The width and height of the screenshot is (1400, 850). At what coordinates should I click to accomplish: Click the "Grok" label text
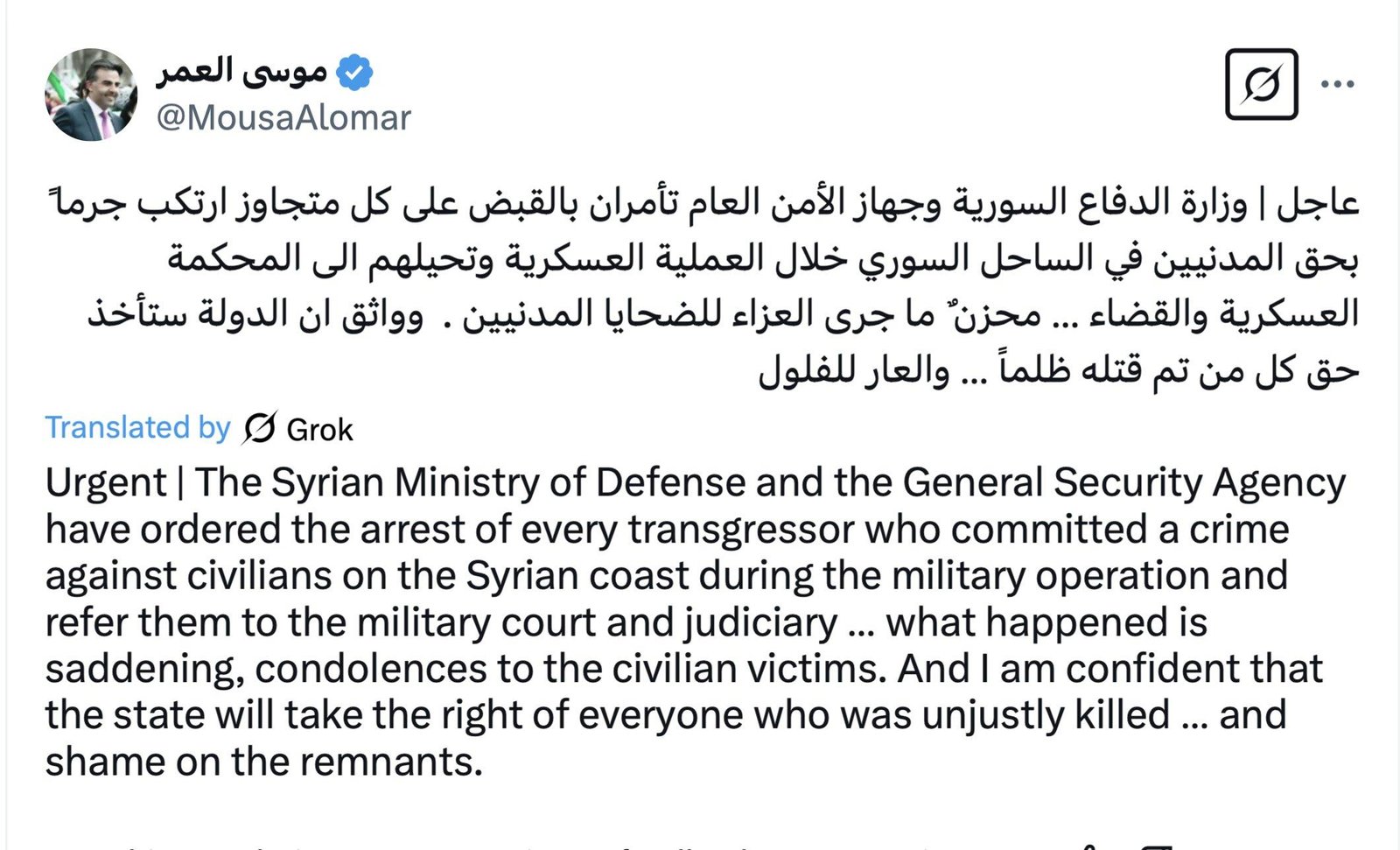[x=319, y=430]
